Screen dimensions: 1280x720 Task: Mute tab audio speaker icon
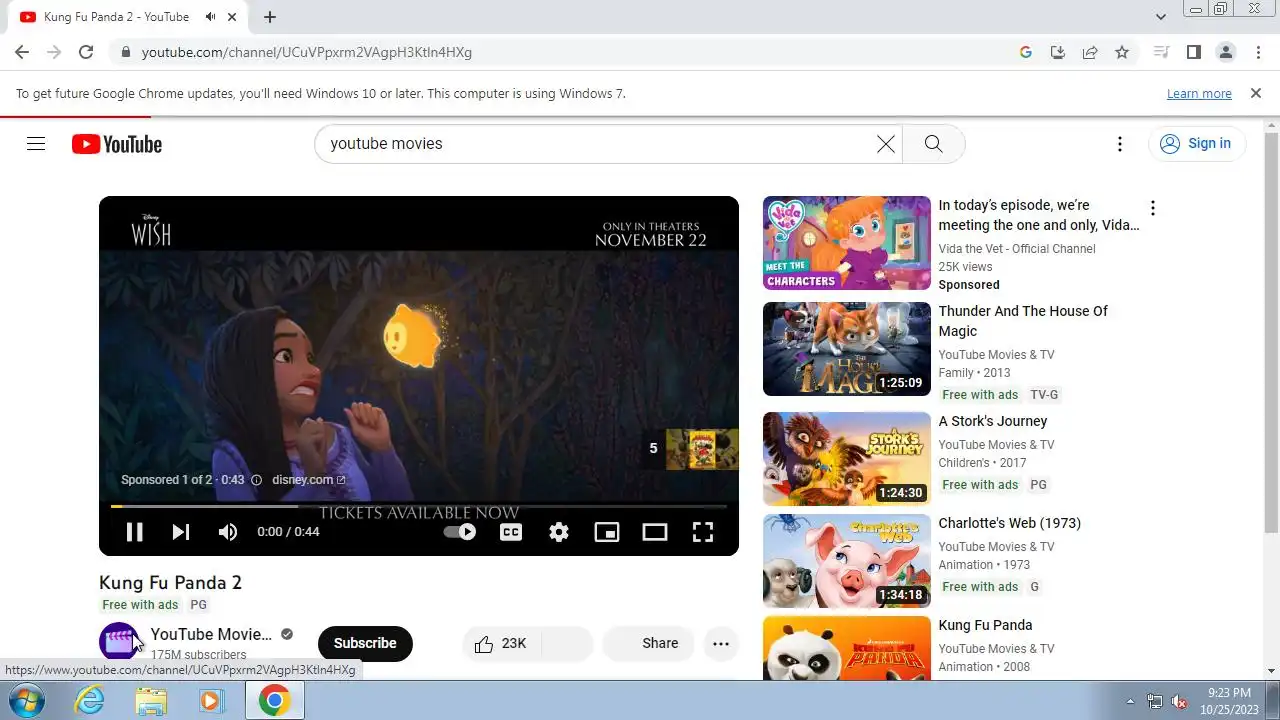(x=210, y=17)
